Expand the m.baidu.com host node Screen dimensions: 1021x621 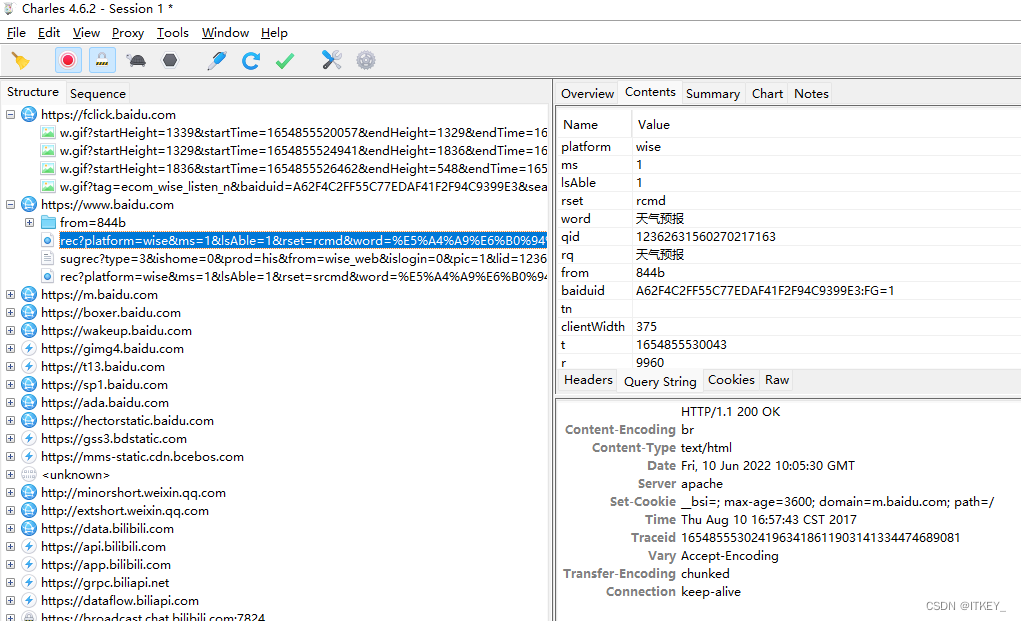click(10, 294)
